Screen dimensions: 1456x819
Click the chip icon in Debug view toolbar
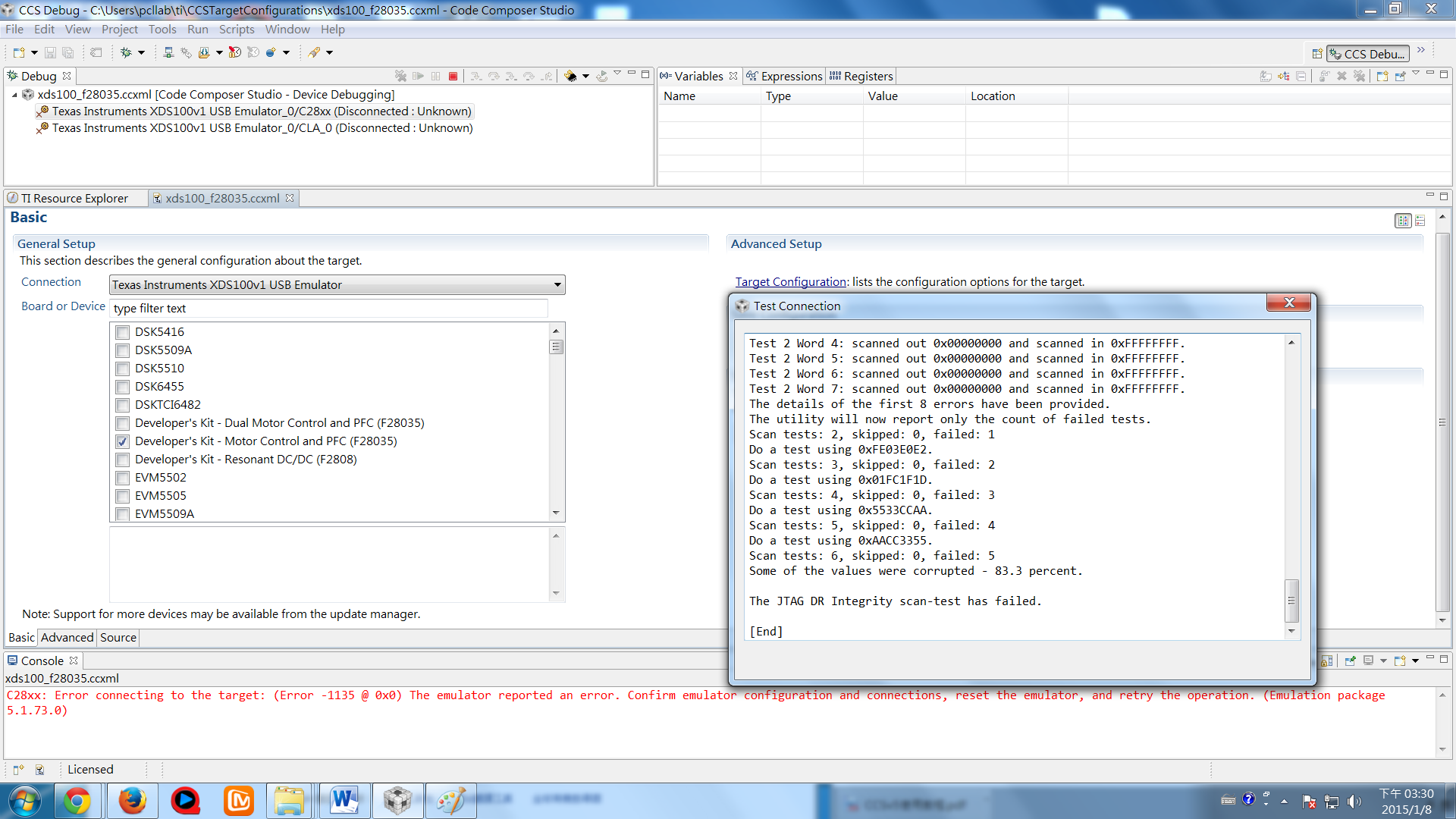tap(570, 76)
